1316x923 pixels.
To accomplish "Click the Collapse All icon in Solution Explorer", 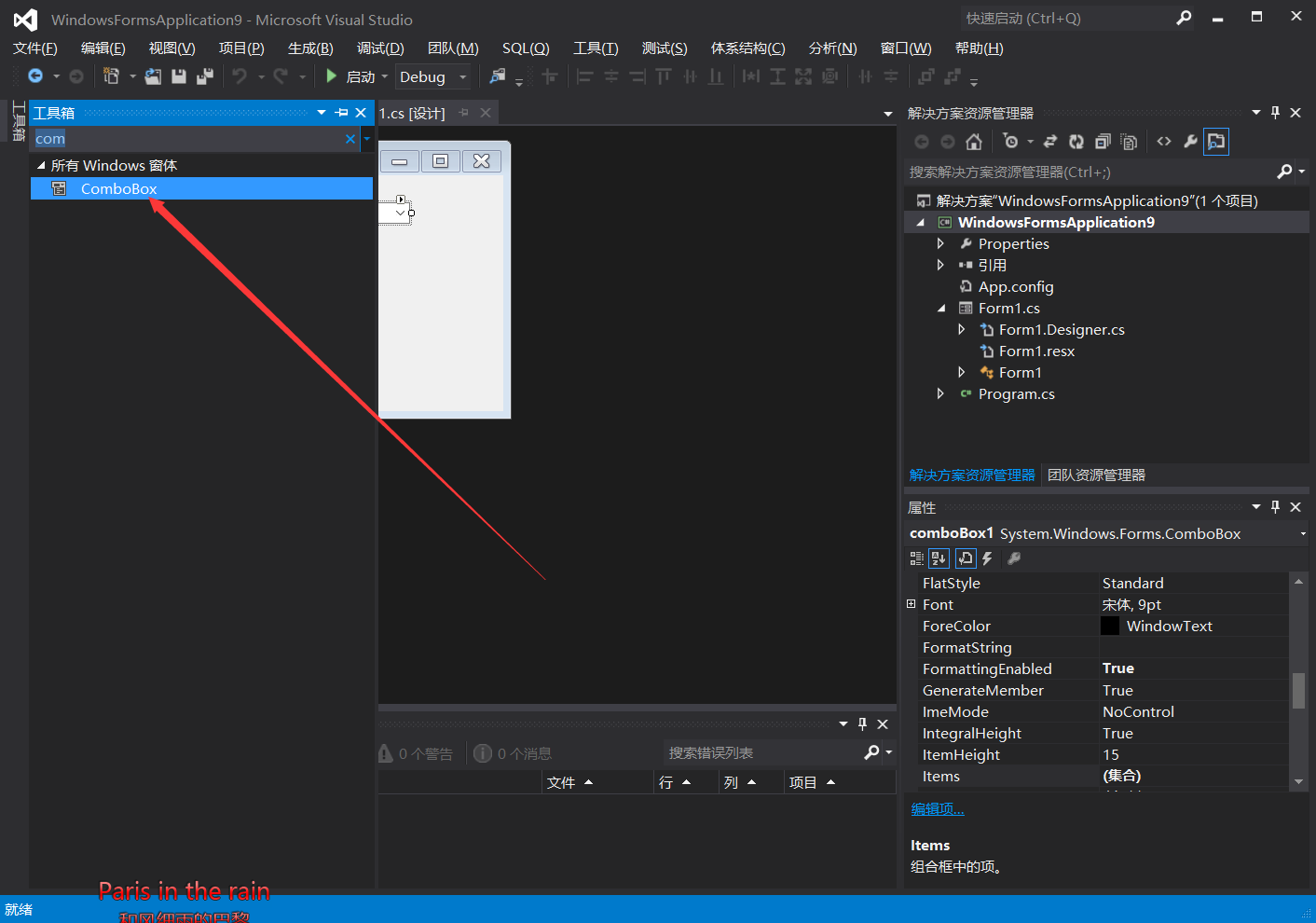I will (x=1103, y=142).
